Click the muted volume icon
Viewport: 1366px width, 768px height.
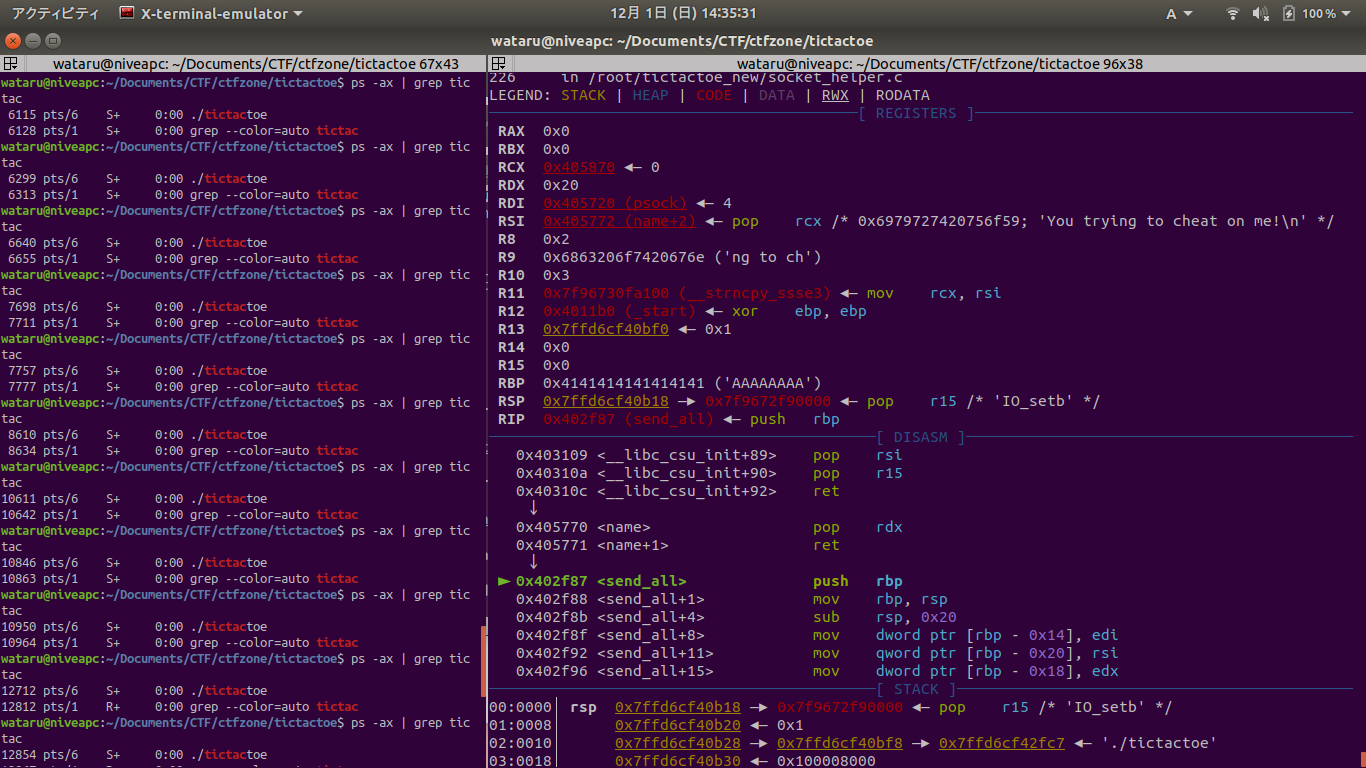click(1260, 13)
